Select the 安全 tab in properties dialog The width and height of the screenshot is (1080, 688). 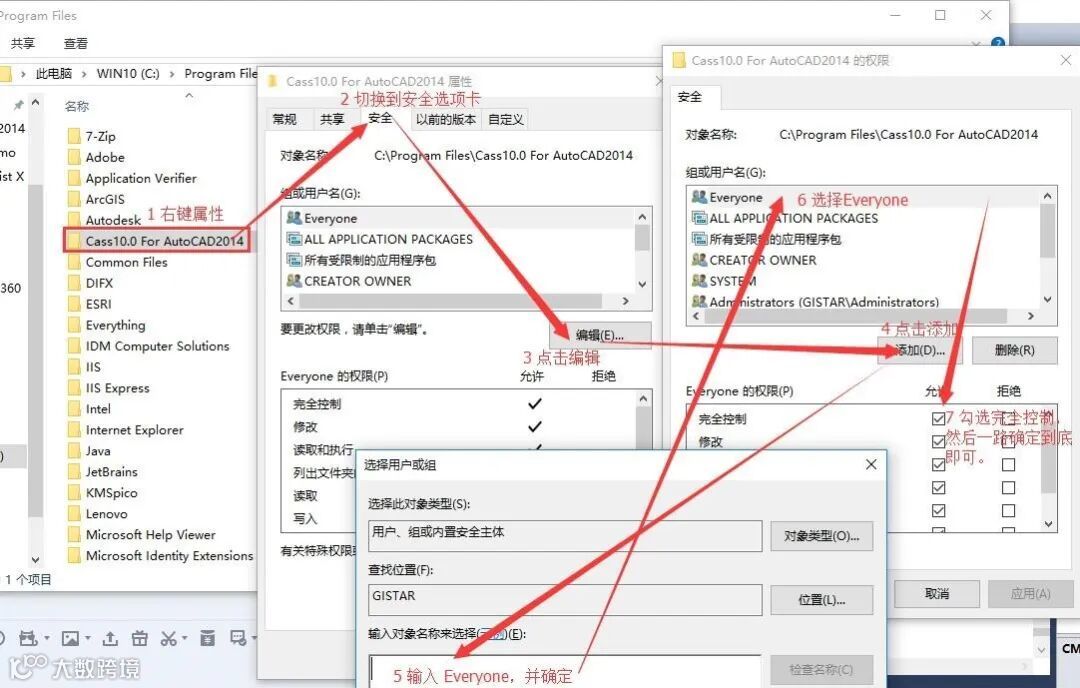click(380, 118)
